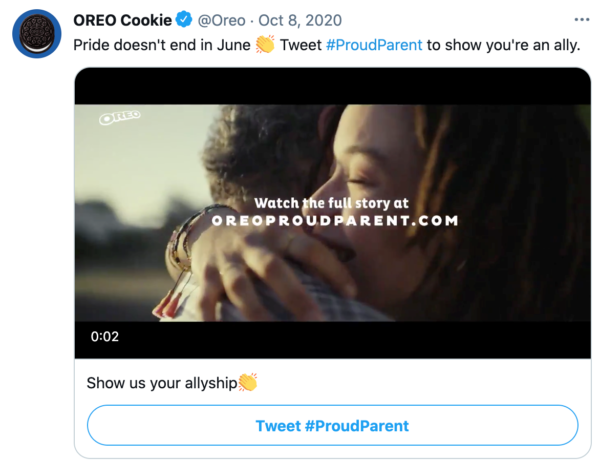Screen dimensions: 600x460
Task: Click the clapping emoji after allyship
Action: point(248,382)
